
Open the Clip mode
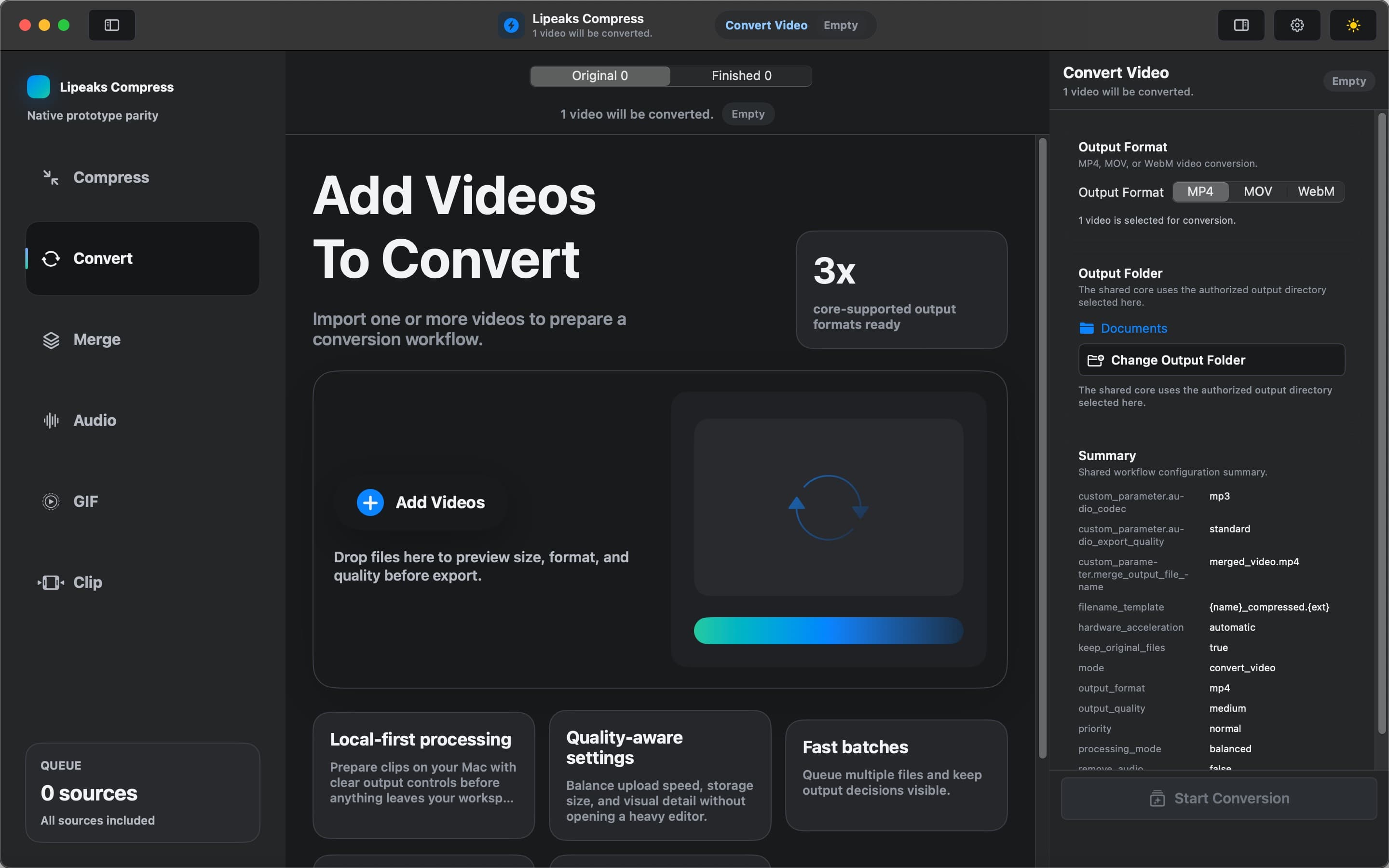click(142, 582)
